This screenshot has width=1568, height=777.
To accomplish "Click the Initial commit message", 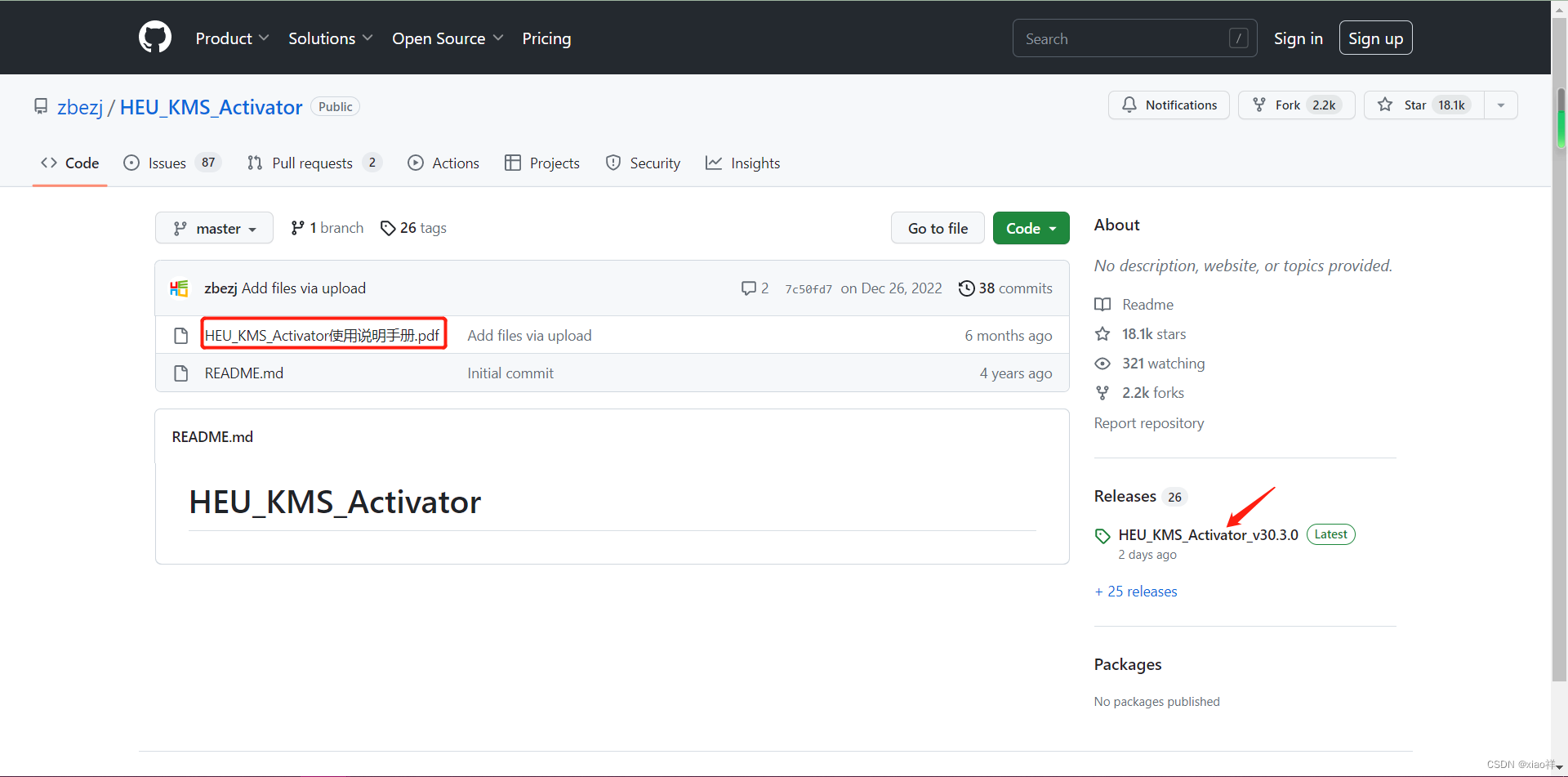I will pyautogui.click(x=510, y=373).
